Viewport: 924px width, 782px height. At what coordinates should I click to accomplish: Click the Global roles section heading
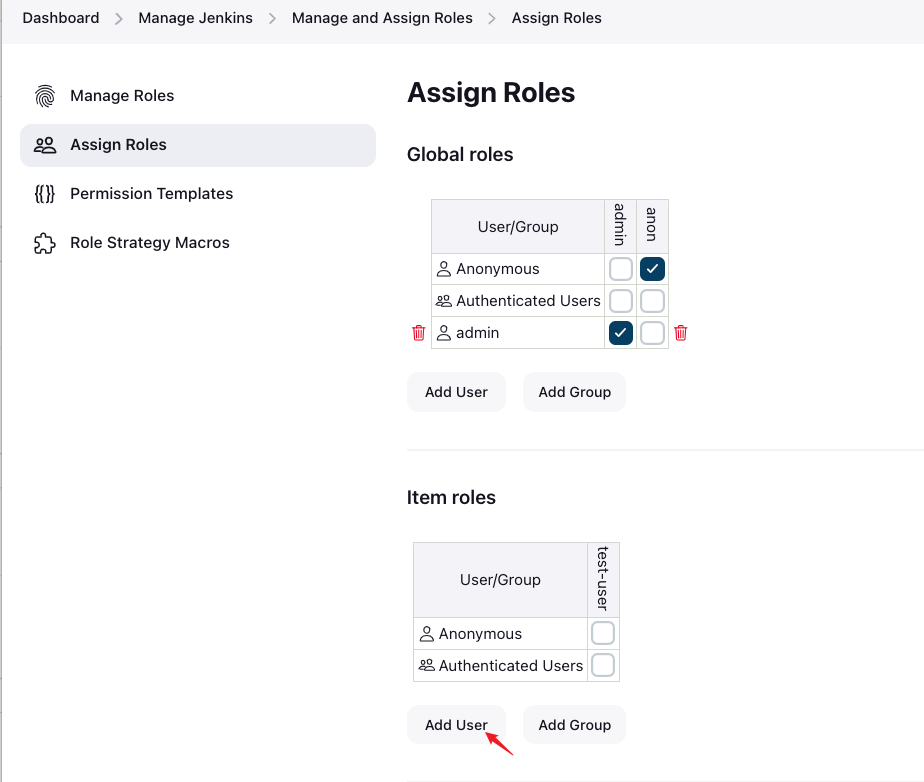(460, 154)
